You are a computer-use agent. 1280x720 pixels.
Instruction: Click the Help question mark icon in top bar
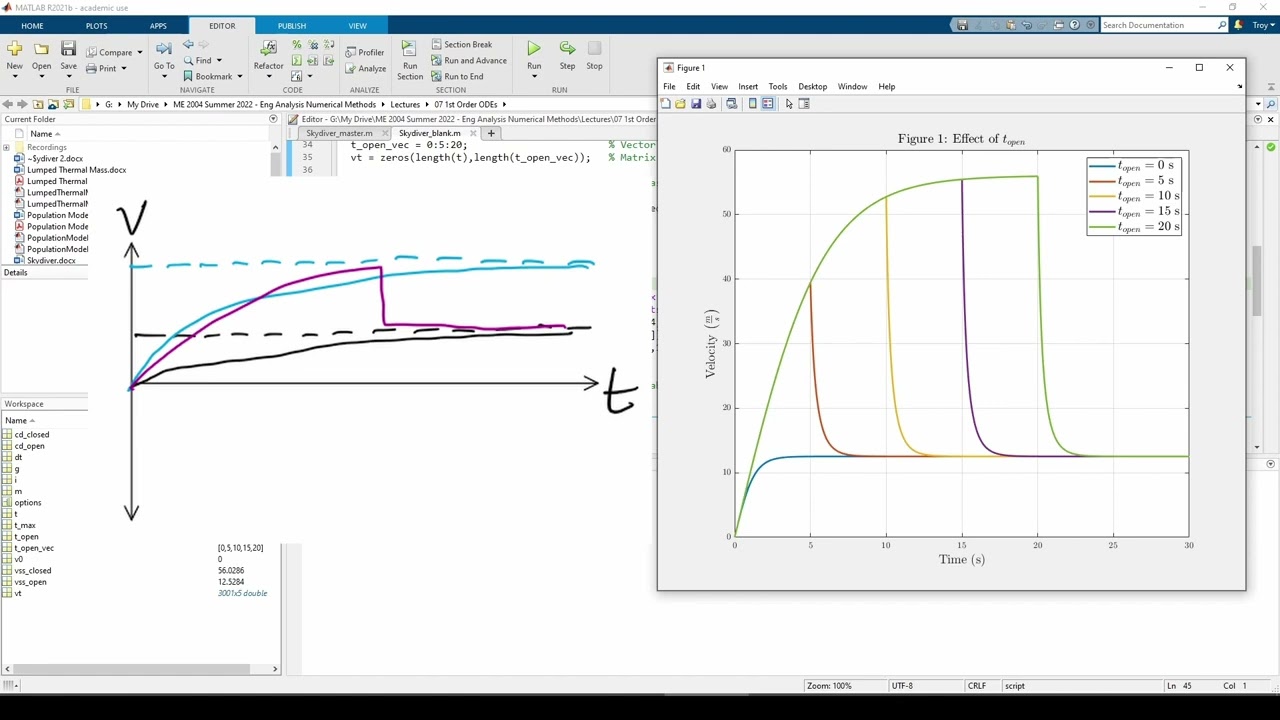point(1075,25)
